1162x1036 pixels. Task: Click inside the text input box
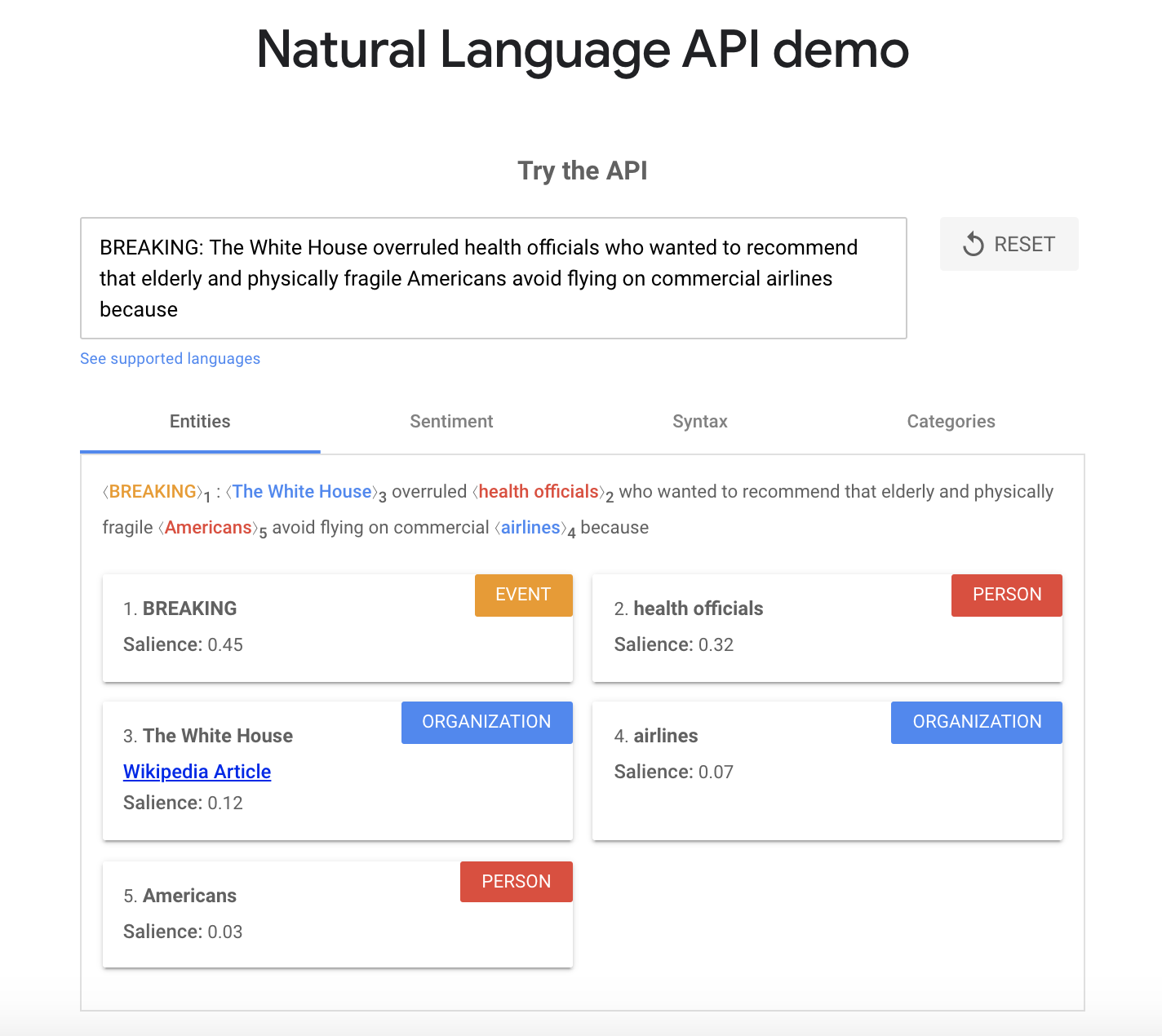(494, 278)
